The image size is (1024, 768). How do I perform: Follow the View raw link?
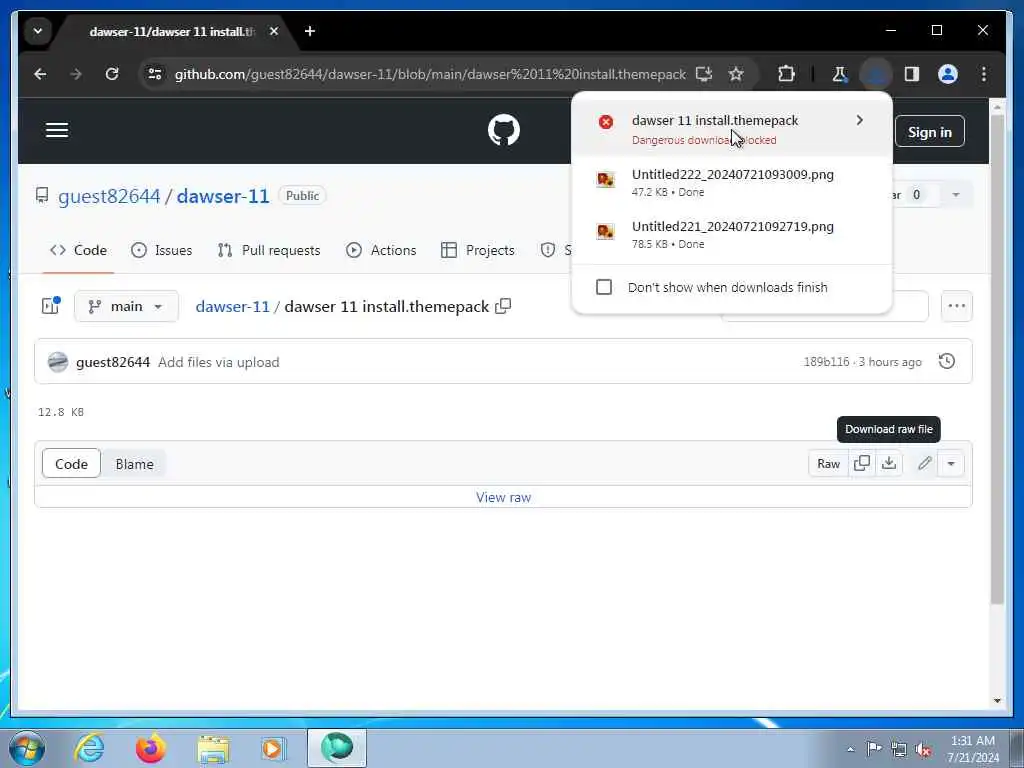[504, 497]
